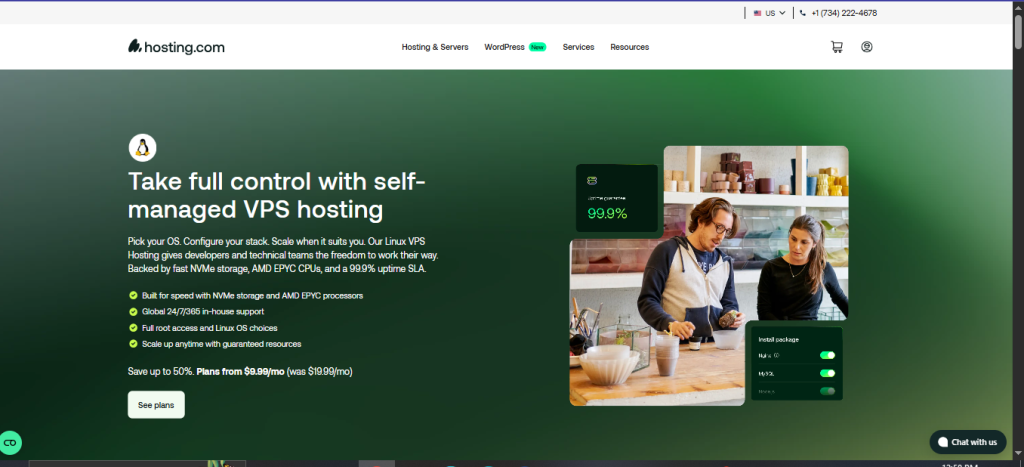Toggle the first Install package switch
The width and height of the screenshot is (1024, 467).
pos(827,355)
